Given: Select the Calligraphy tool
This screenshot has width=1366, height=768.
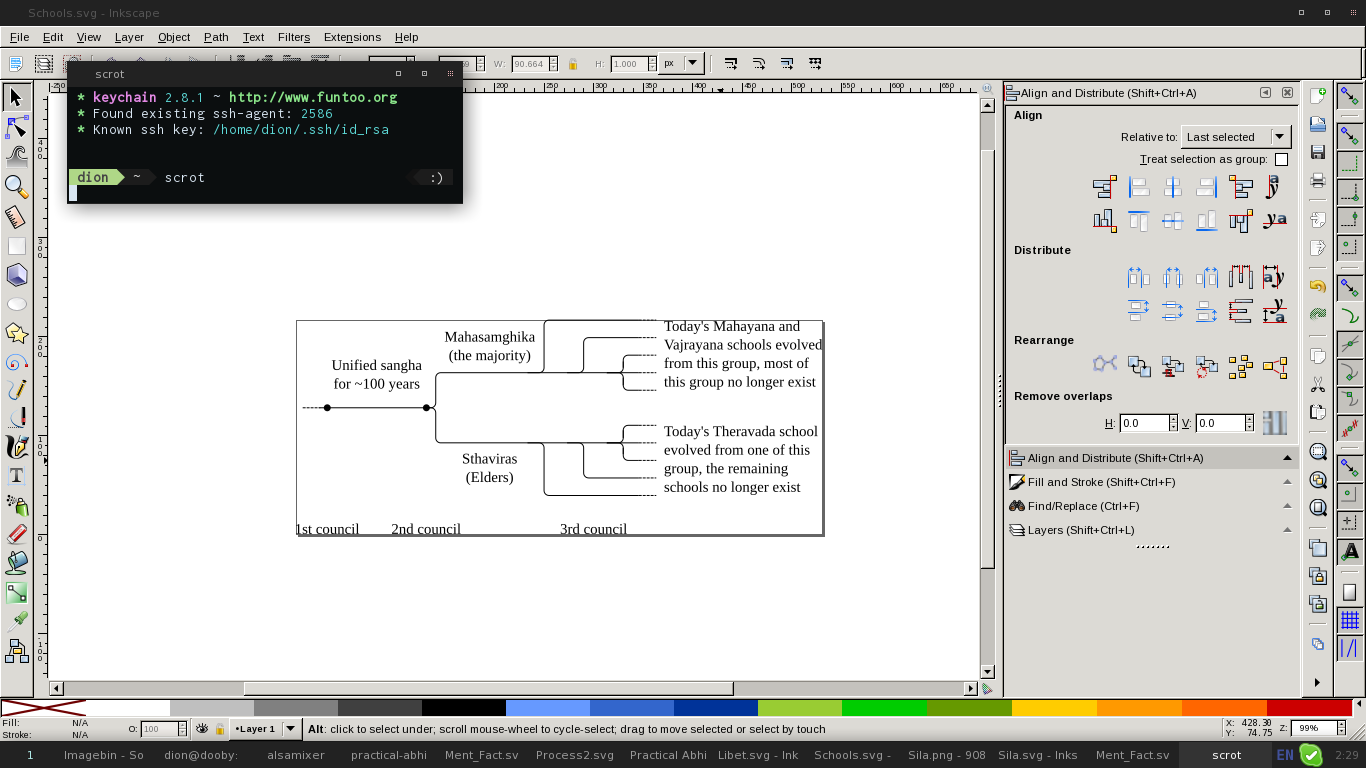Looking at the screenshot, I should click(16, 447).
